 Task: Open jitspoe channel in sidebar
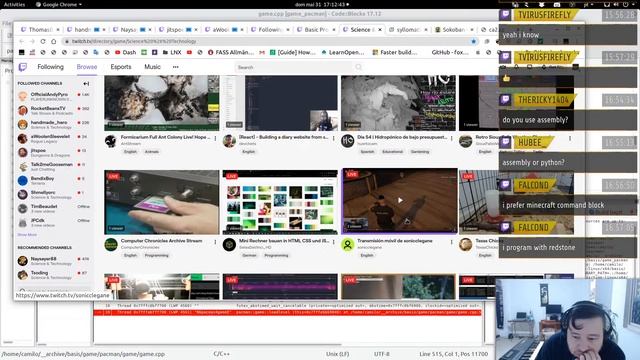tap(53, 152)
